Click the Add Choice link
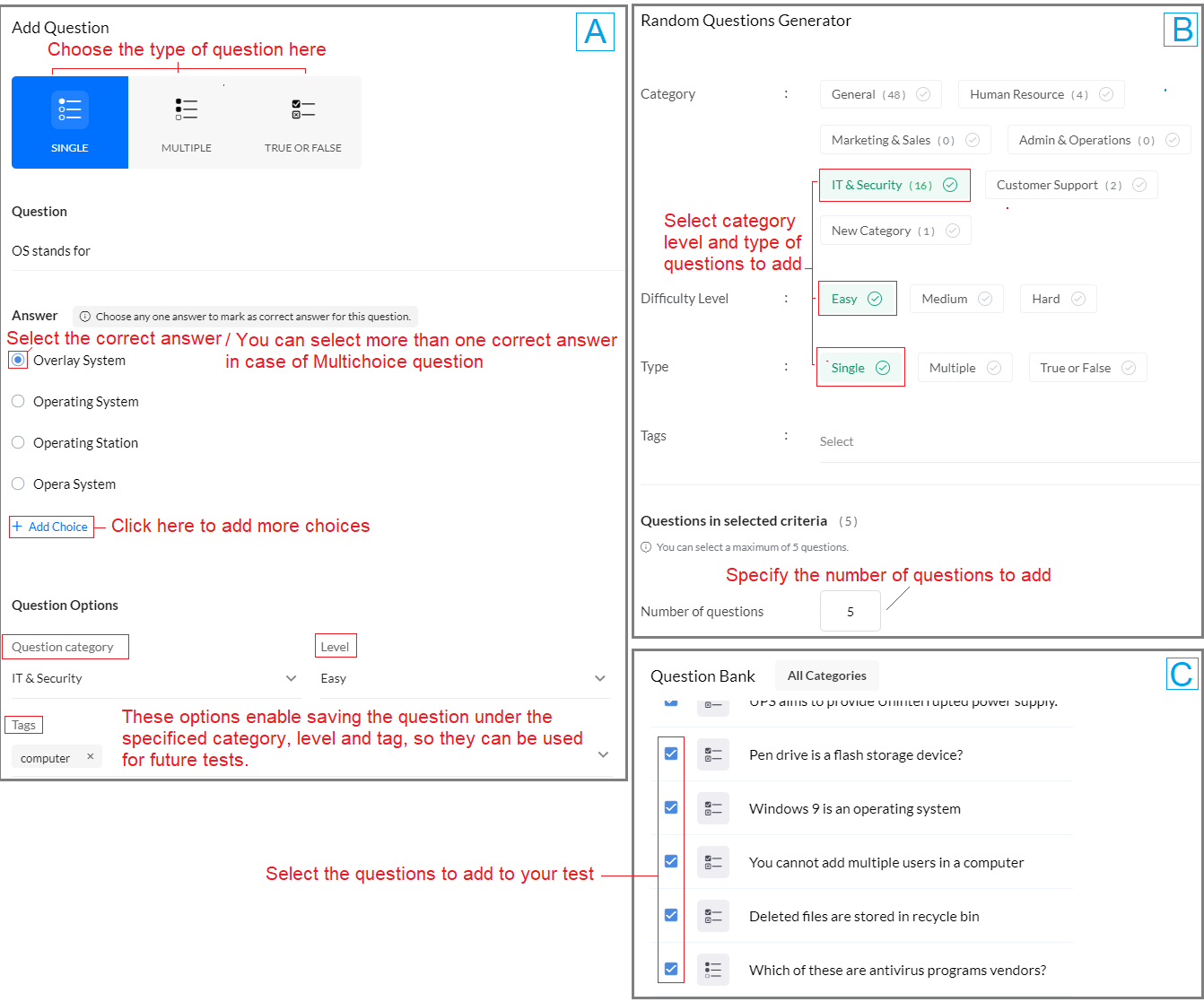This screenshot has height=1002, width=1204. (x=50, y=527)
